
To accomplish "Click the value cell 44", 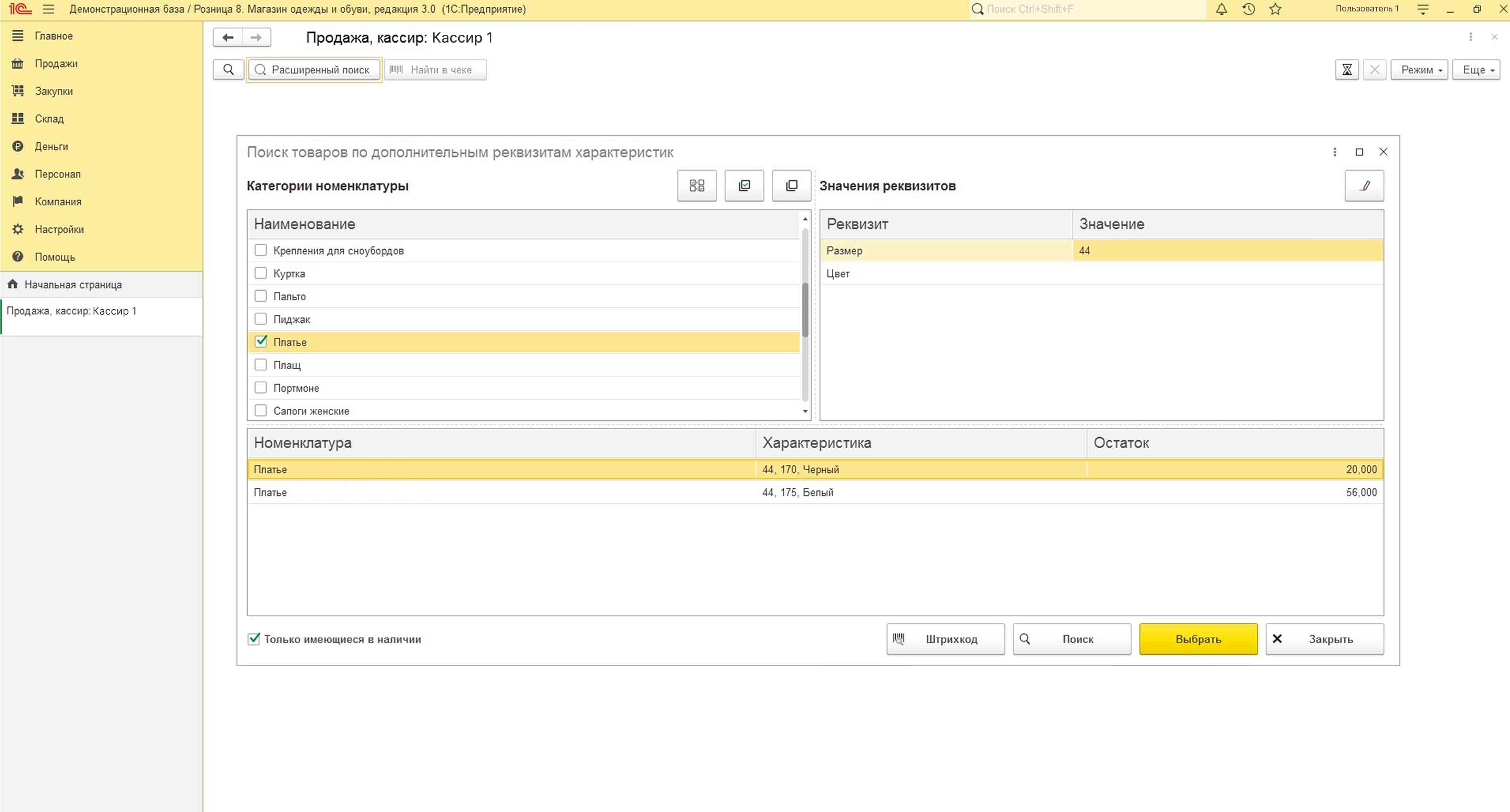I will point(1228,250).
